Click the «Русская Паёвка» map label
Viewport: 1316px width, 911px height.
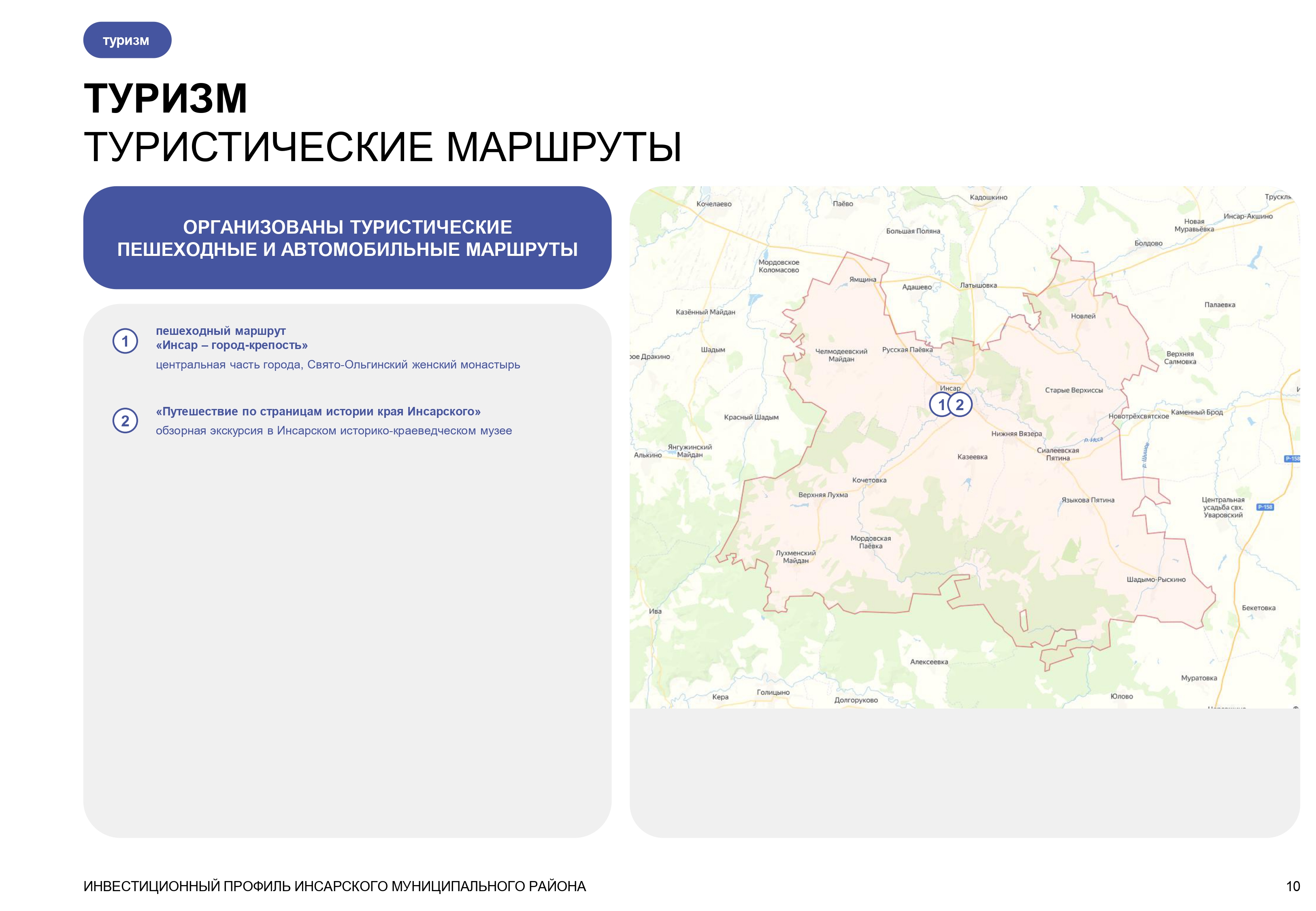point(907,350)
